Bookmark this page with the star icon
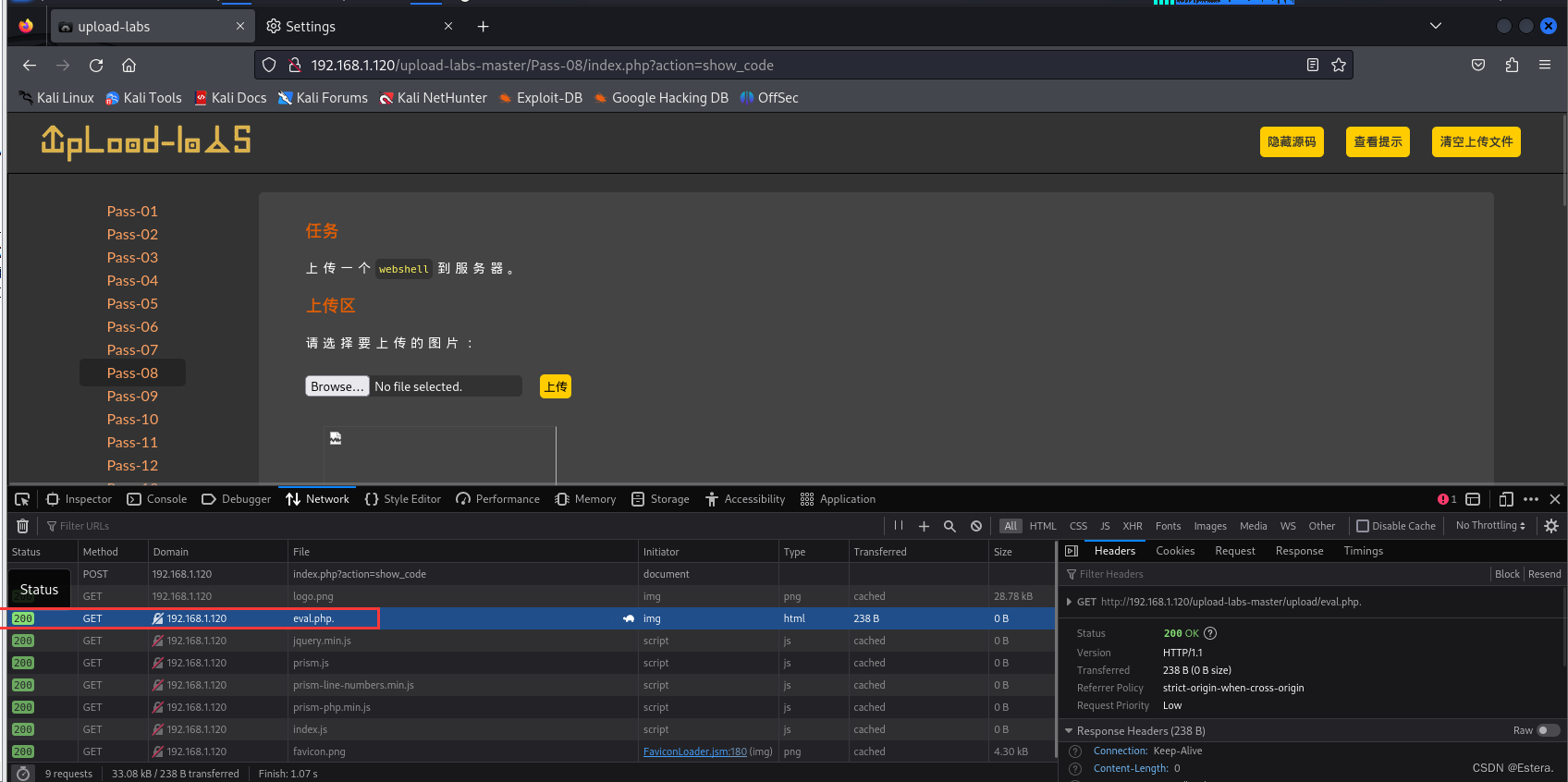Viewport: 1568px width, 782px height. coord(1339,65)
